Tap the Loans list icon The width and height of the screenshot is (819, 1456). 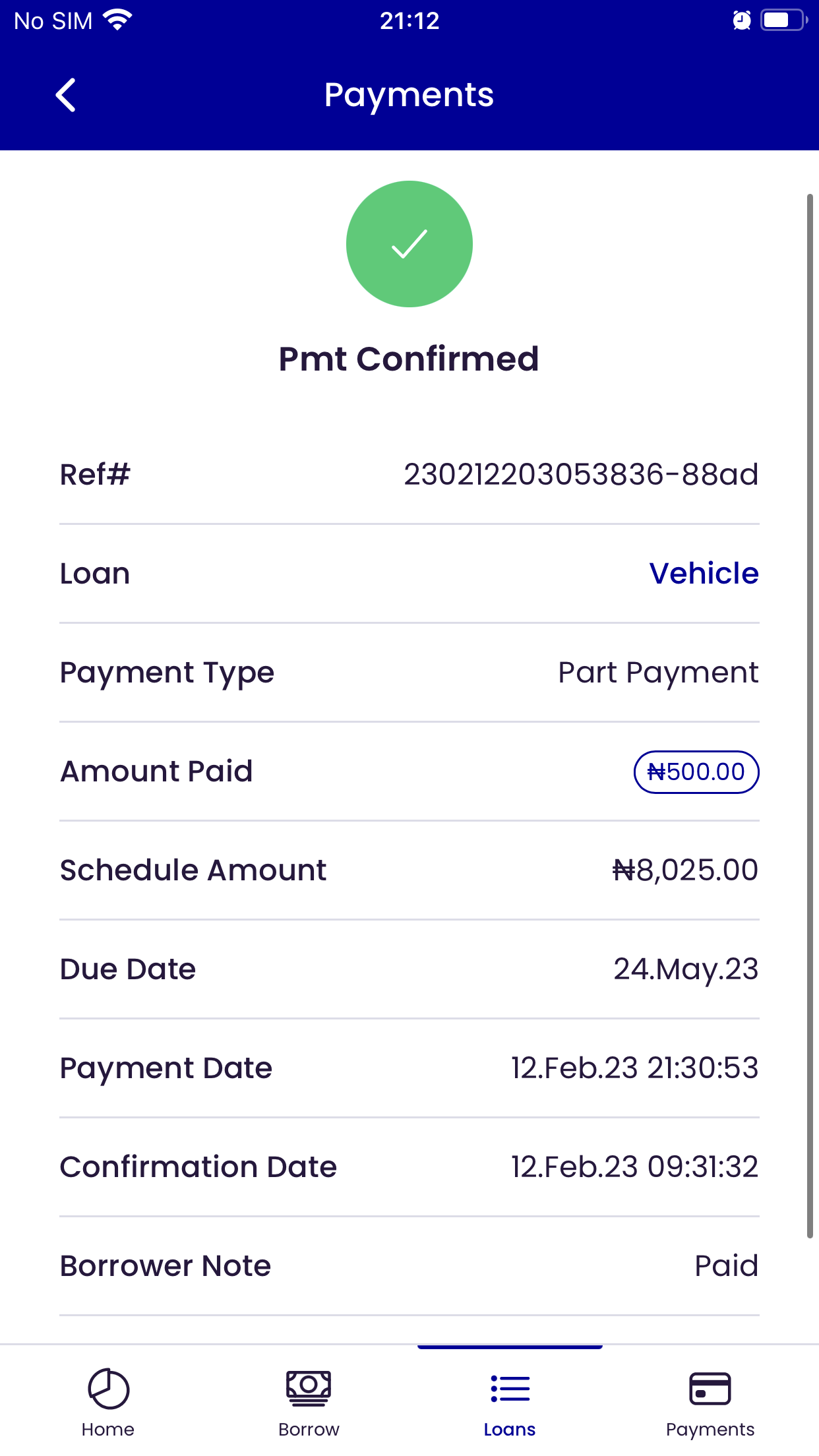coord(510,1388)
